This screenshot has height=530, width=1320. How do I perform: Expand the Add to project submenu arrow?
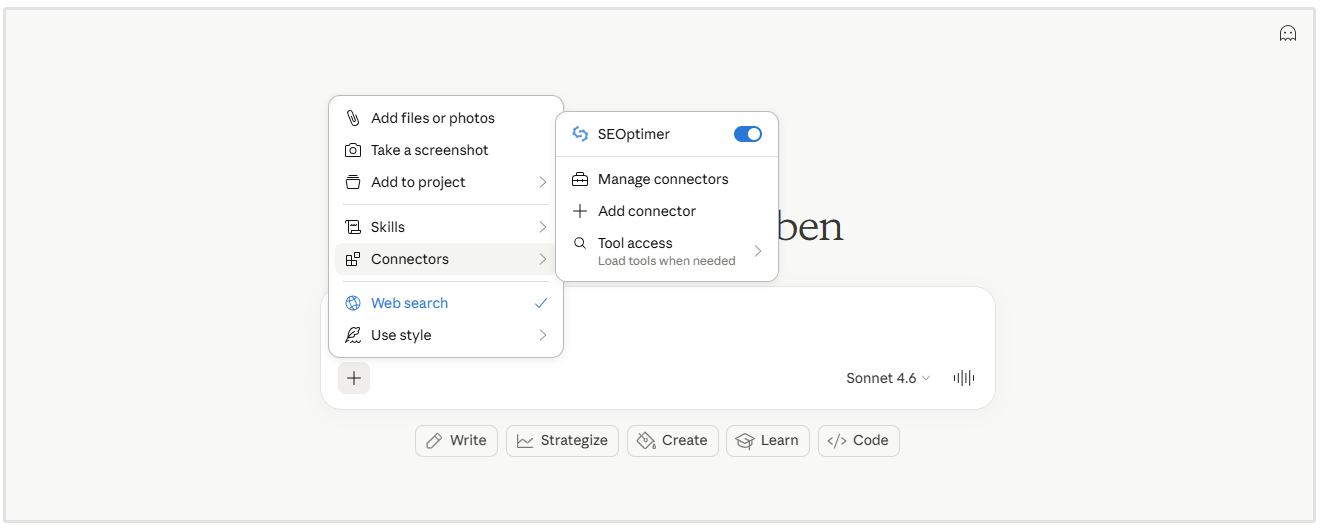tap(542, 182)
